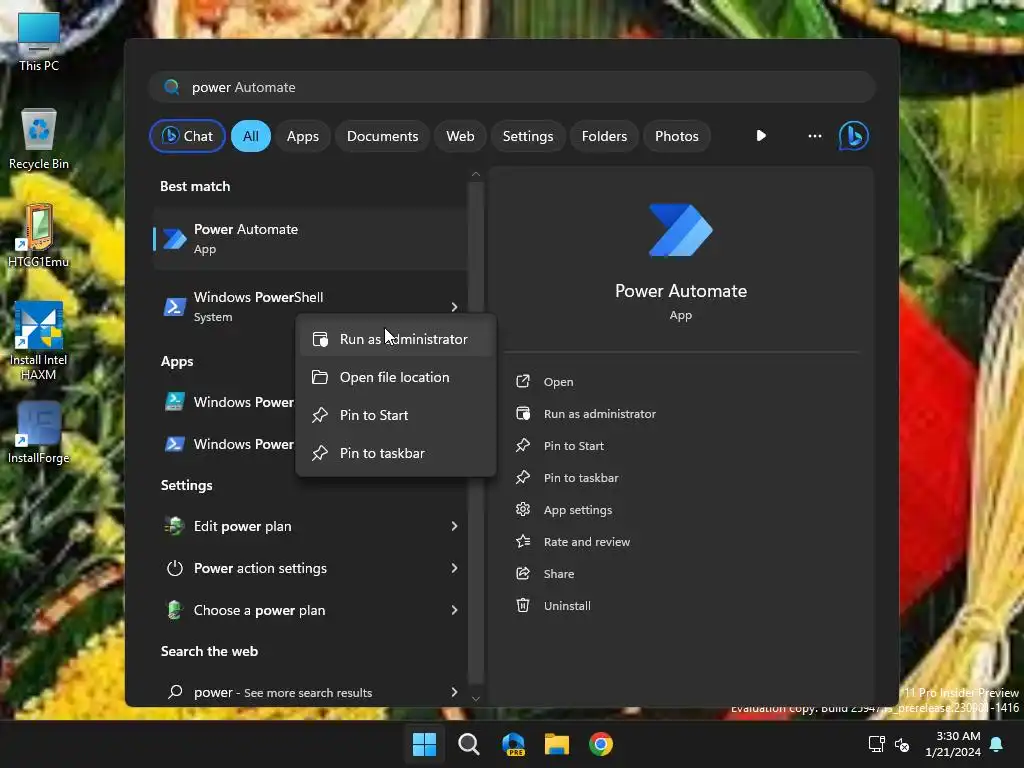This screenshot has height=768, width=1024.
Task: Click App settings in details pane
Action: point(577,509)
